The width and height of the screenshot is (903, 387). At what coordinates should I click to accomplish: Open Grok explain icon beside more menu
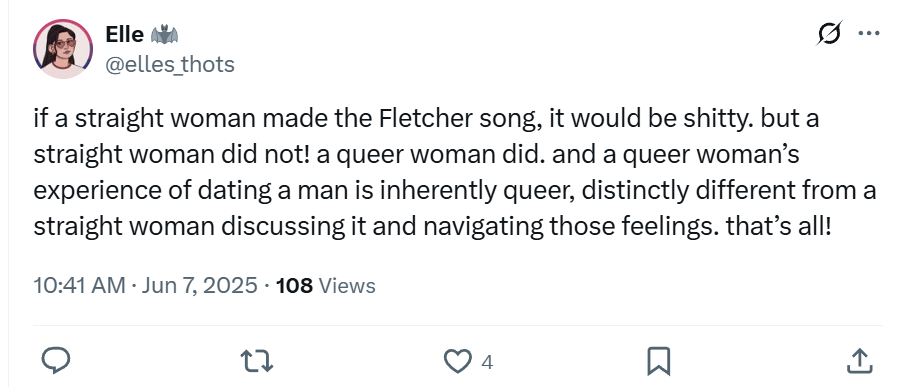[x=830, y=33]
